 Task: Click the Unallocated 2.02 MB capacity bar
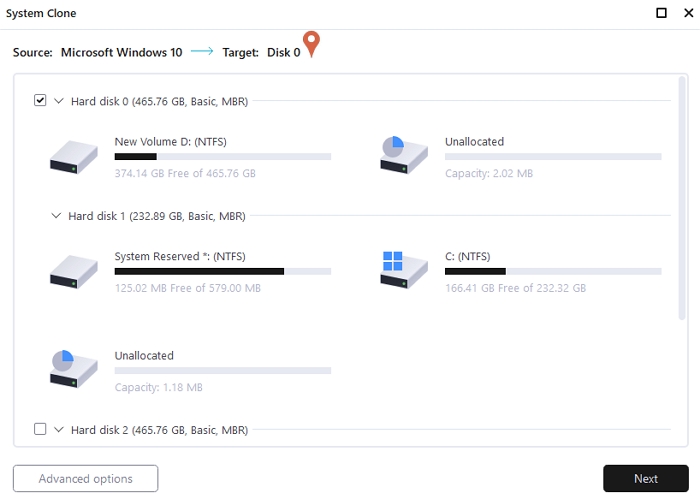click(x=553, y=157)
